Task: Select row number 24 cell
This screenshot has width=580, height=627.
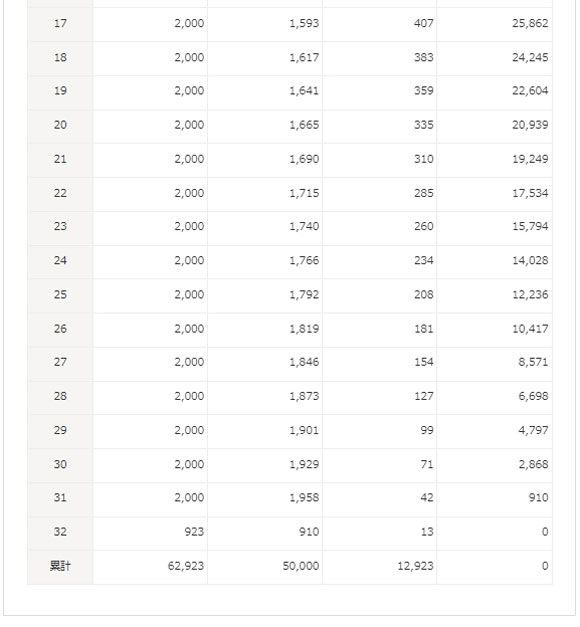Action: (60, 261)
